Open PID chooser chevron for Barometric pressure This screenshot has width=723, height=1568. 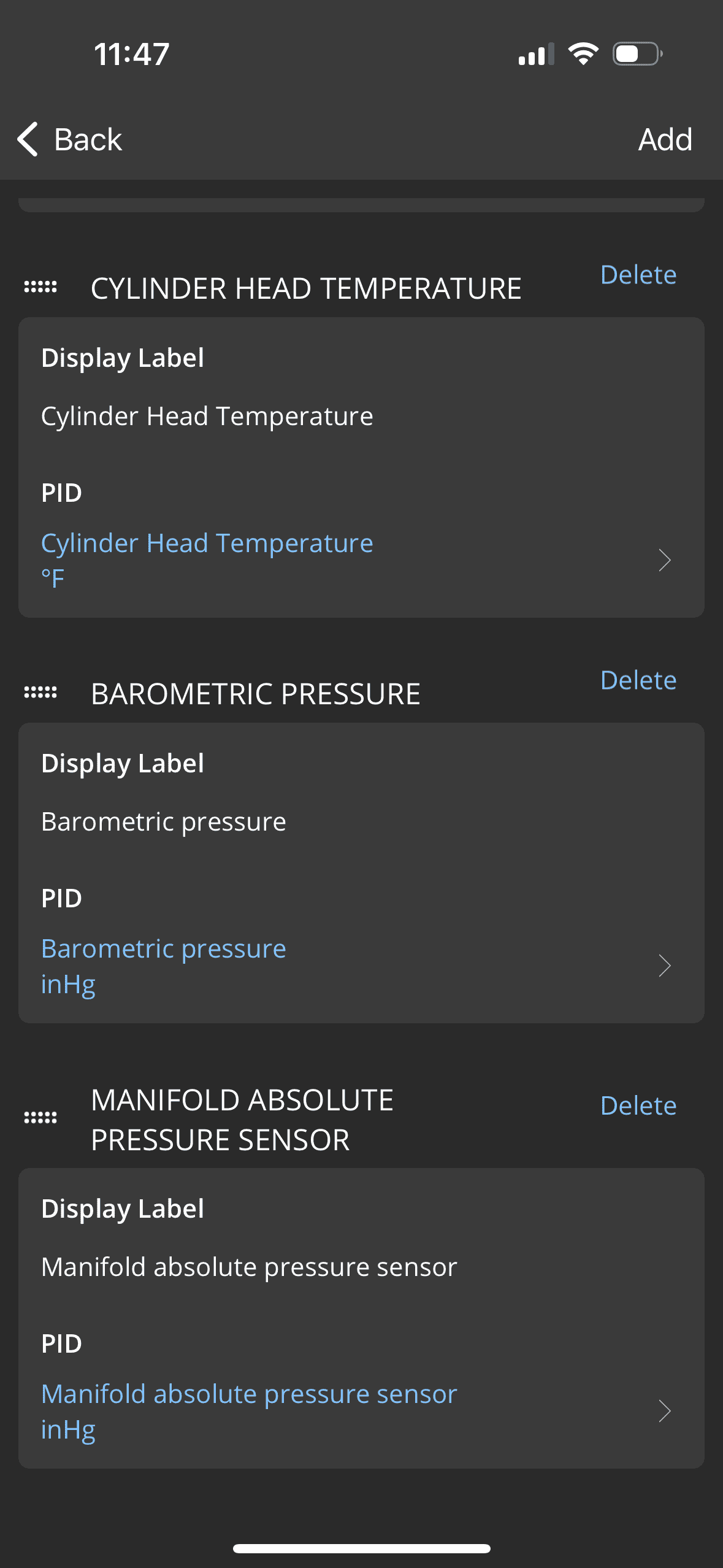click(x=664, y=966)
